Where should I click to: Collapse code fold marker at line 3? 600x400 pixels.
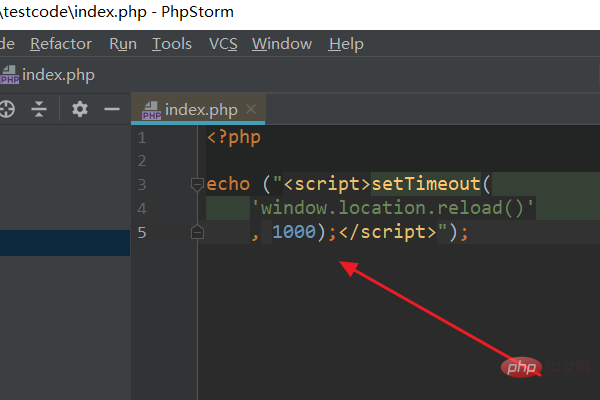click(197, 184)
